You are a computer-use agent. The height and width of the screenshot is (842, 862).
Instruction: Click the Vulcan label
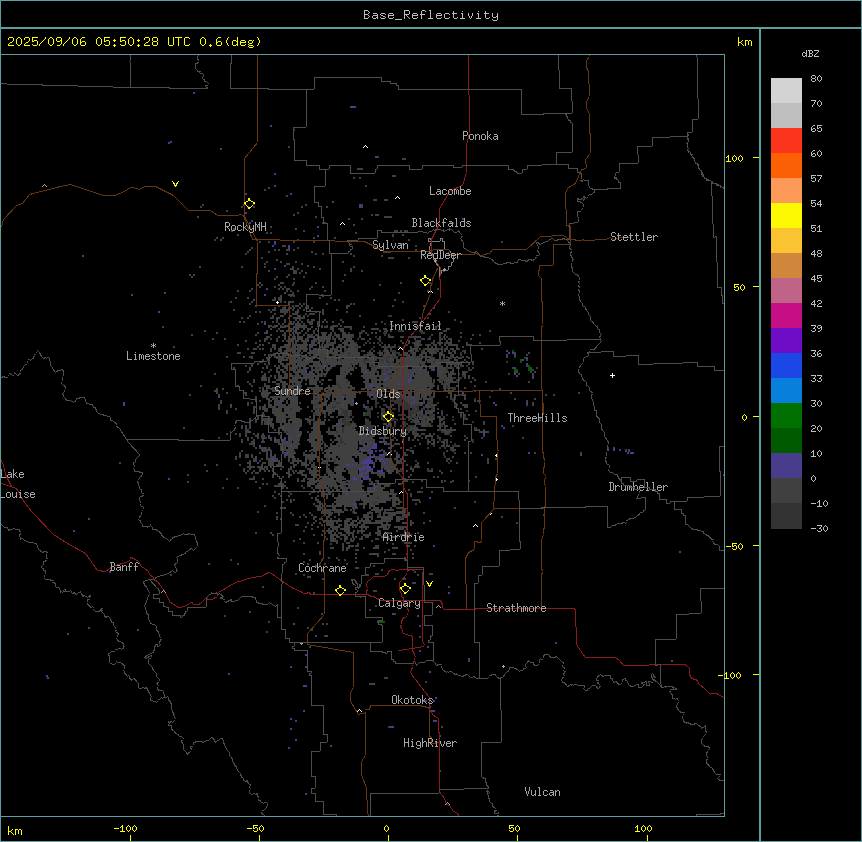coord(542,792)
